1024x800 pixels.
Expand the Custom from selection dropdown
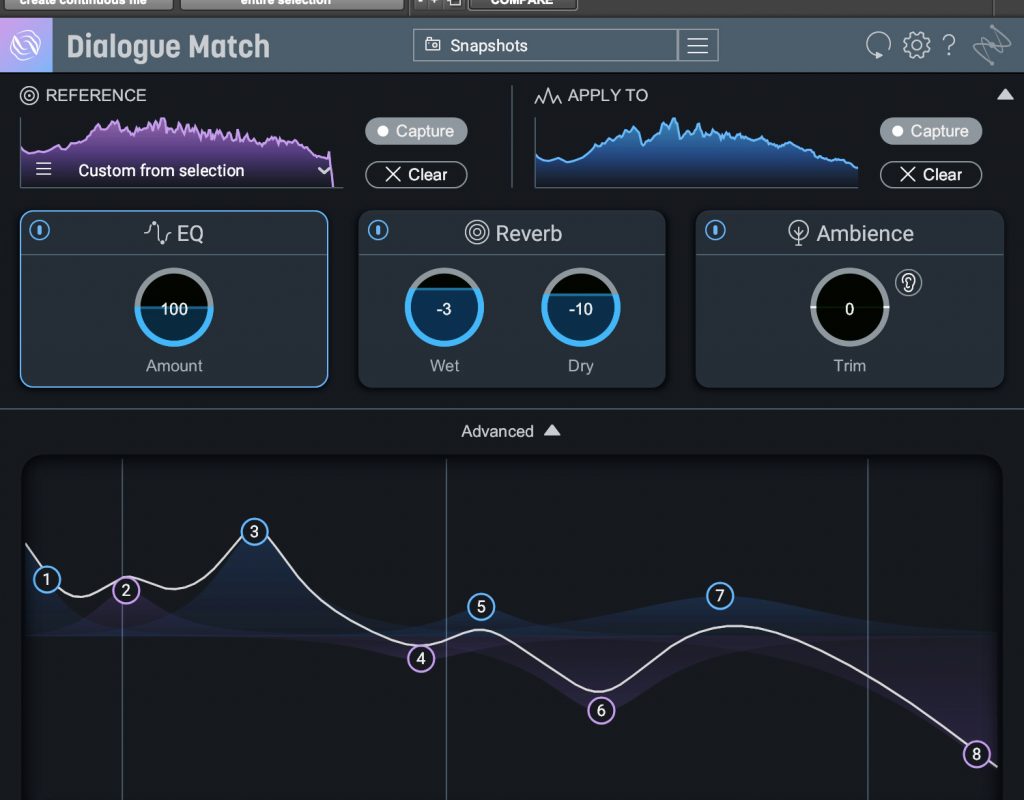pyautogui.click(x=323, y=170)
